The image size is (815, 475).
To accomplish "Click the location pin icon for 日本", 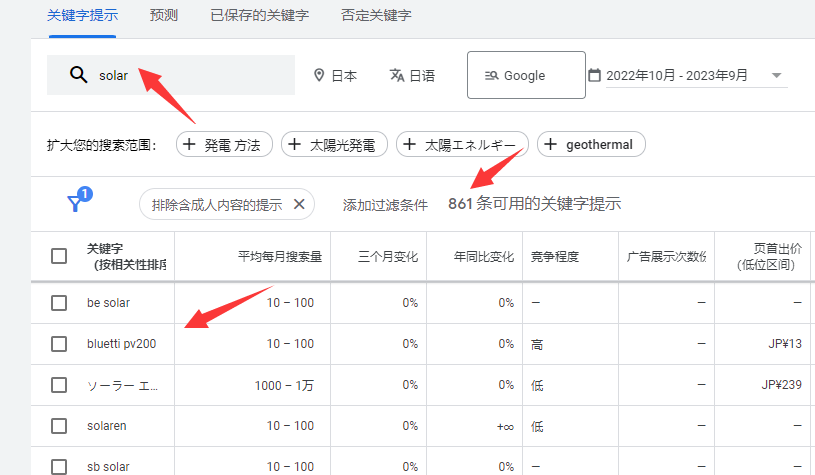I will 319,75.
